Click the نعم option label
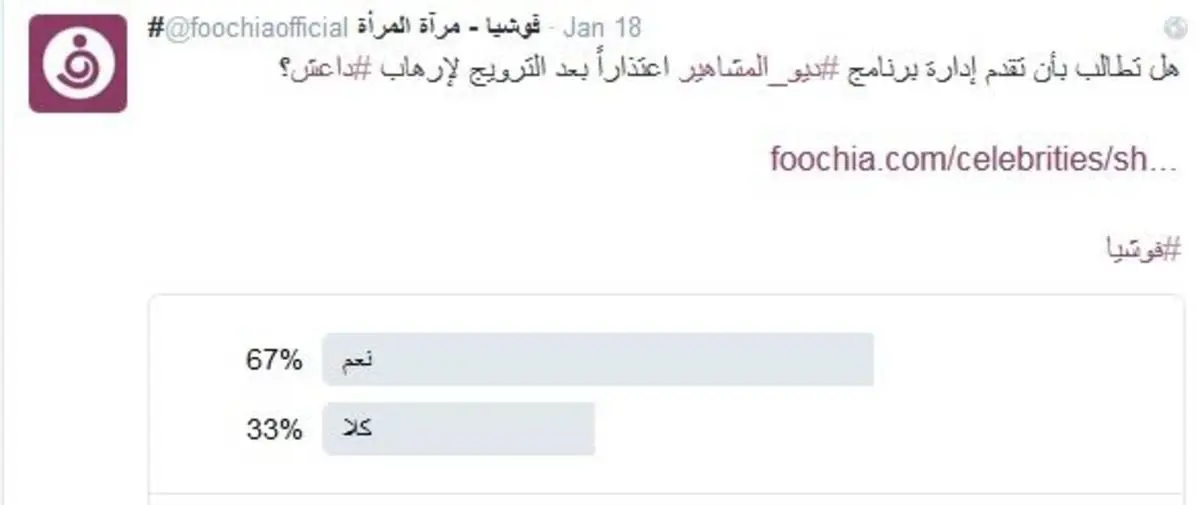 [357, 360]
